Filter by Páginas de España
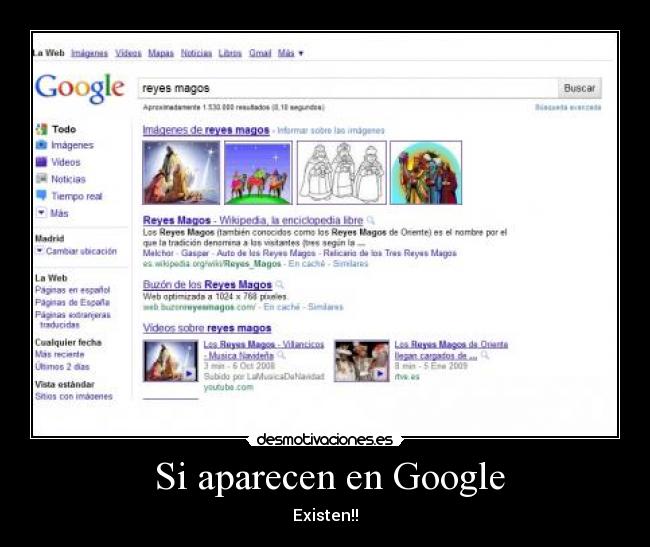The image size is (650, 547). coord(72,302)
